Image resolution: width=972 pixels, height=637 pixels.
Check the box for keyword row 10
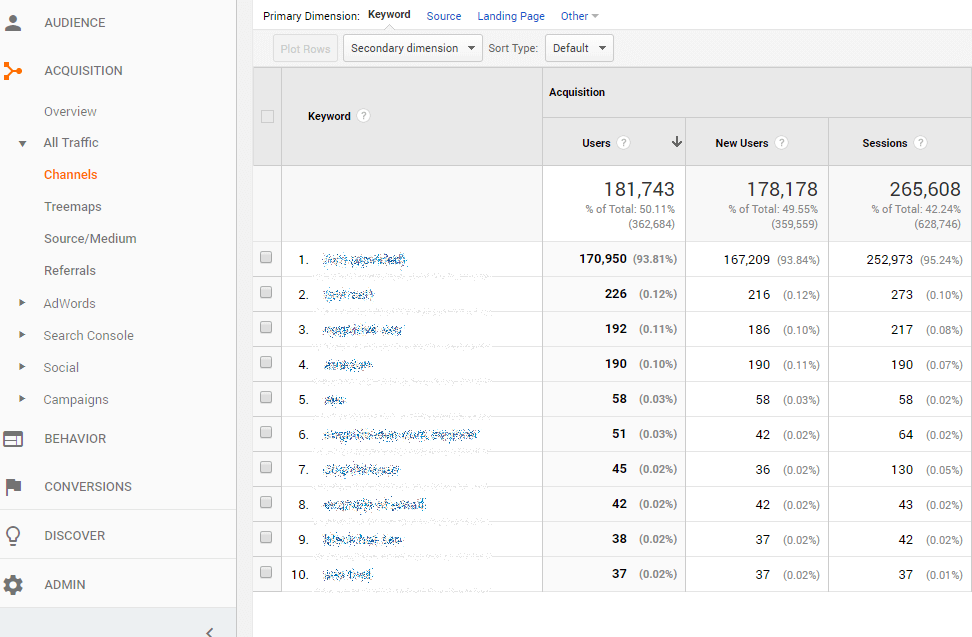click(266, 572)
